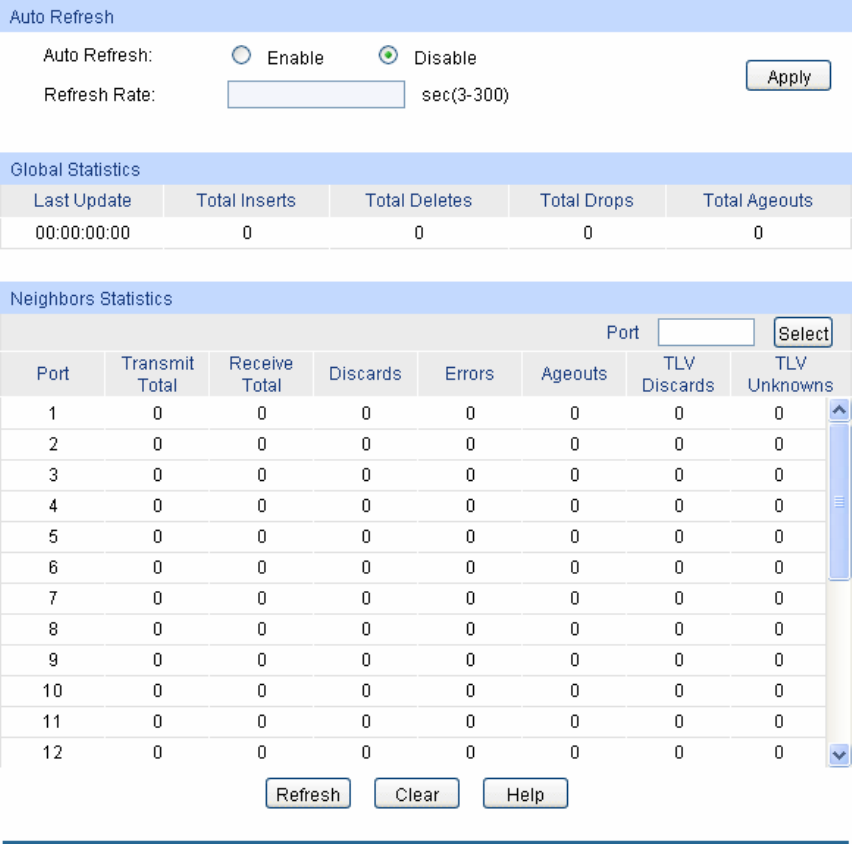Click the TLV Unknowns column header

[790, 374]
